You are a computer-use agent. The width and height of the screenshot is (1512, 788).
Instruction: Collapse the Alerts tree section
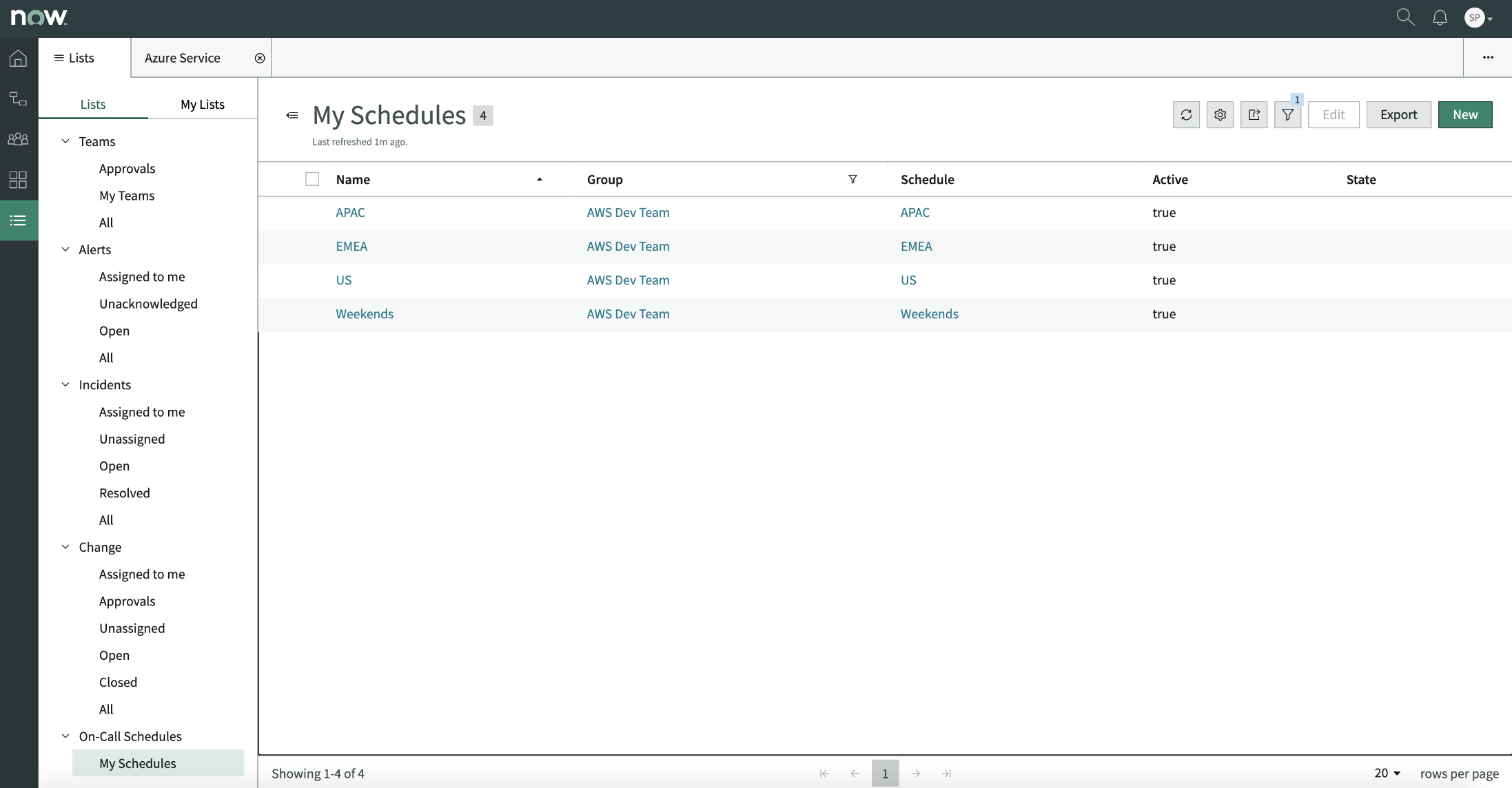(65, 249)
